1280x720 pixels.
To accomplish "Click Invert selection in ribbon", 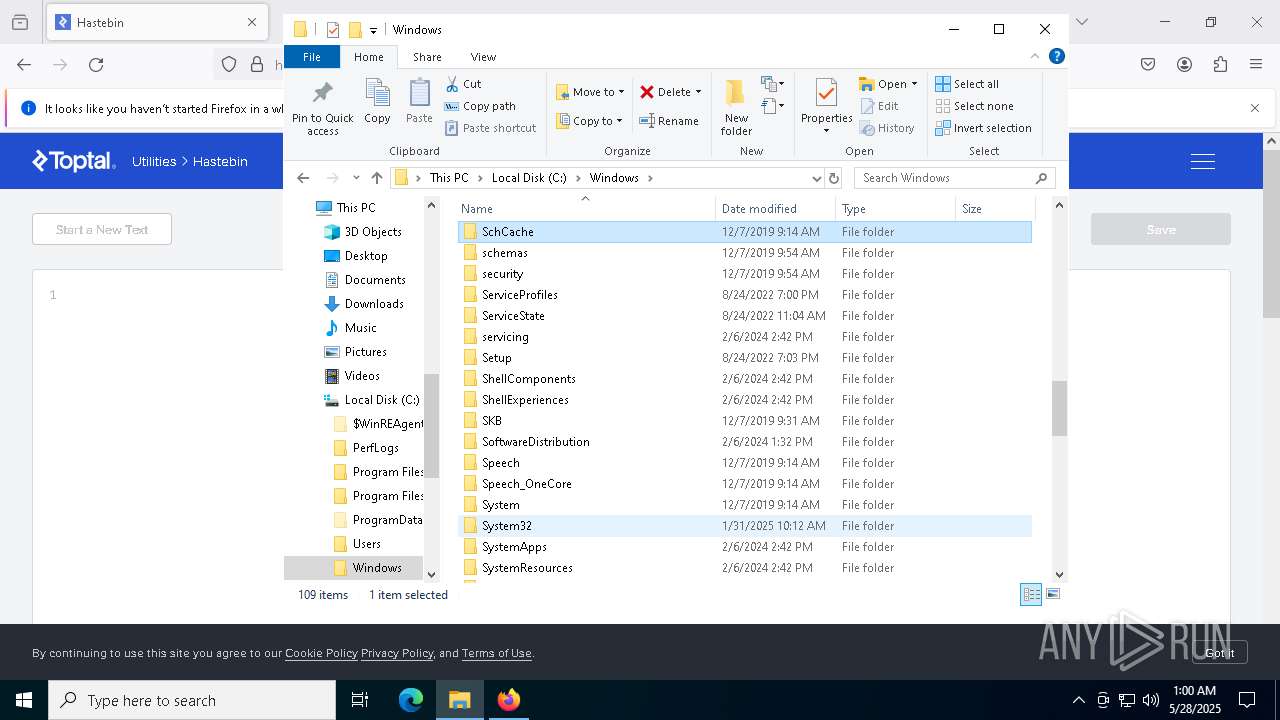I will click(x=983, y=128).
